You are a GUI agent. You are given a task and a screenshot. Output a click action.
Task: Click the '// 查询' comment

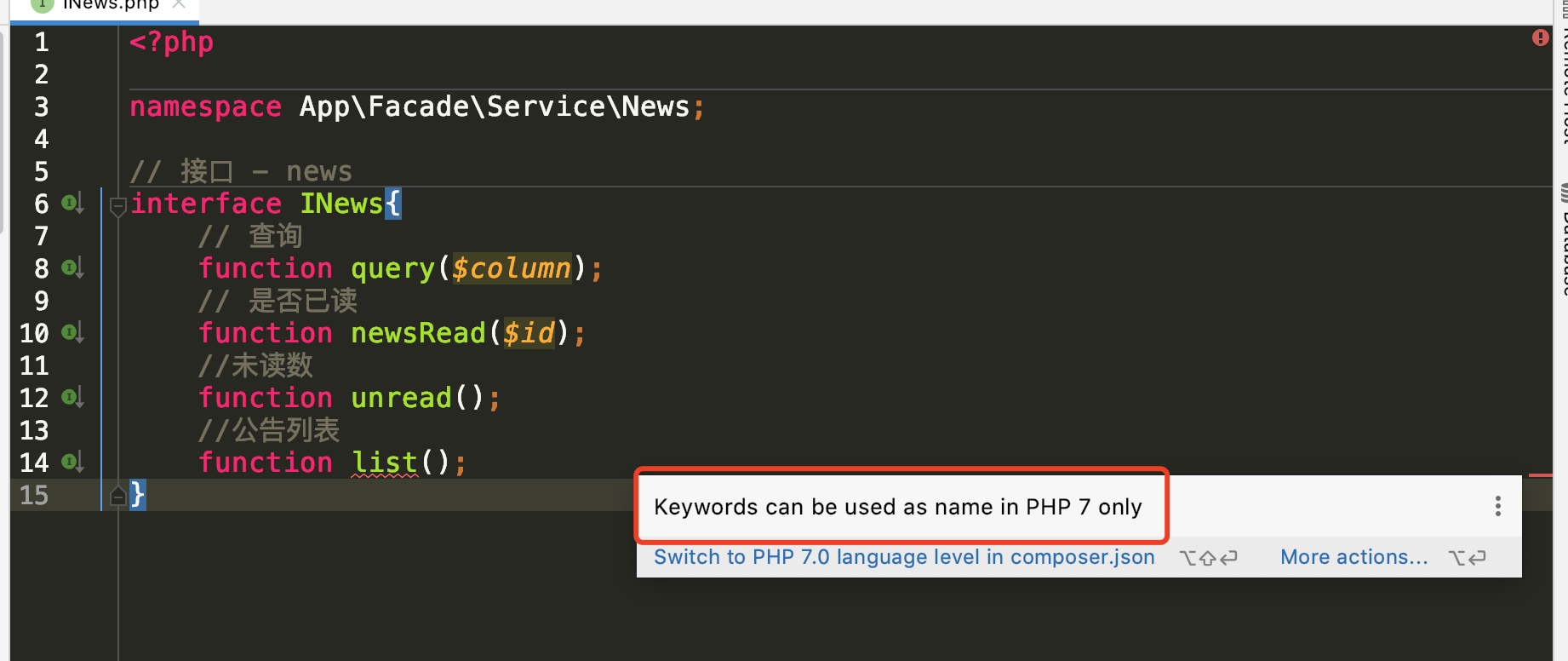pos(249,236)
